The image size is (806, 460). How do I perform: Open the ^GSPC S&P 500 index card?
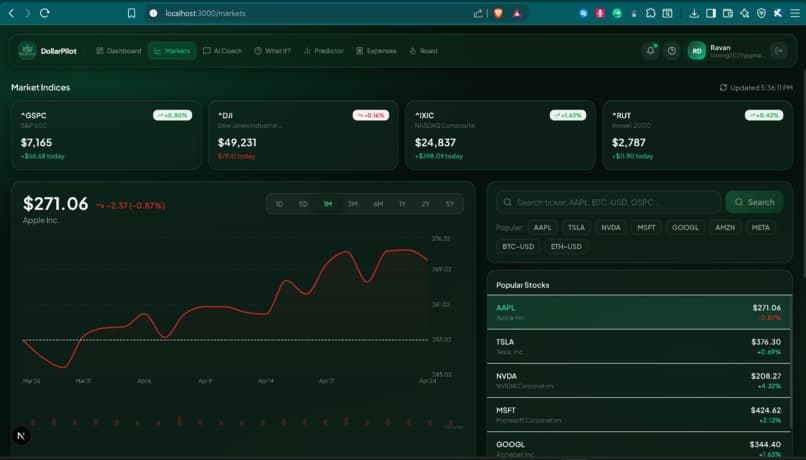point(106,135)
